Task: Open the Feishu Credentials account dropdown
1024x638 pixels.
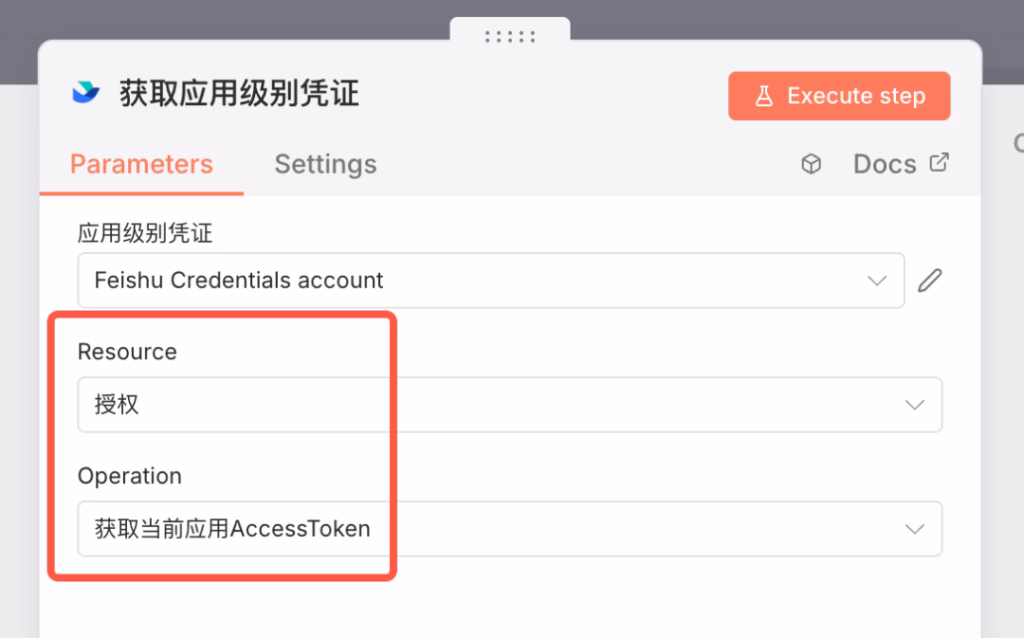Action: pos(470,280)
